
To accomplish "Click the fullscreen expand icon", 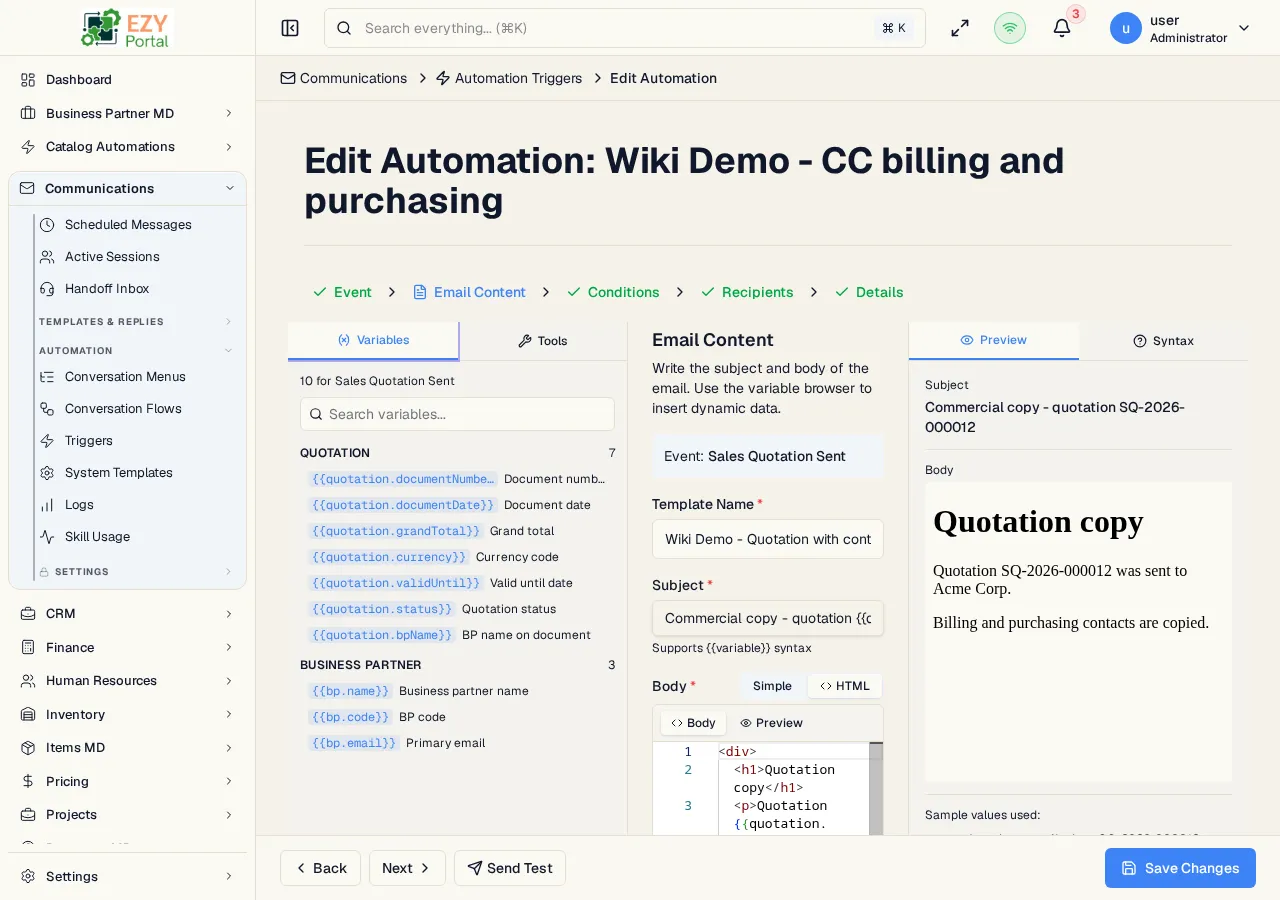I will click(x=960, y=28).
